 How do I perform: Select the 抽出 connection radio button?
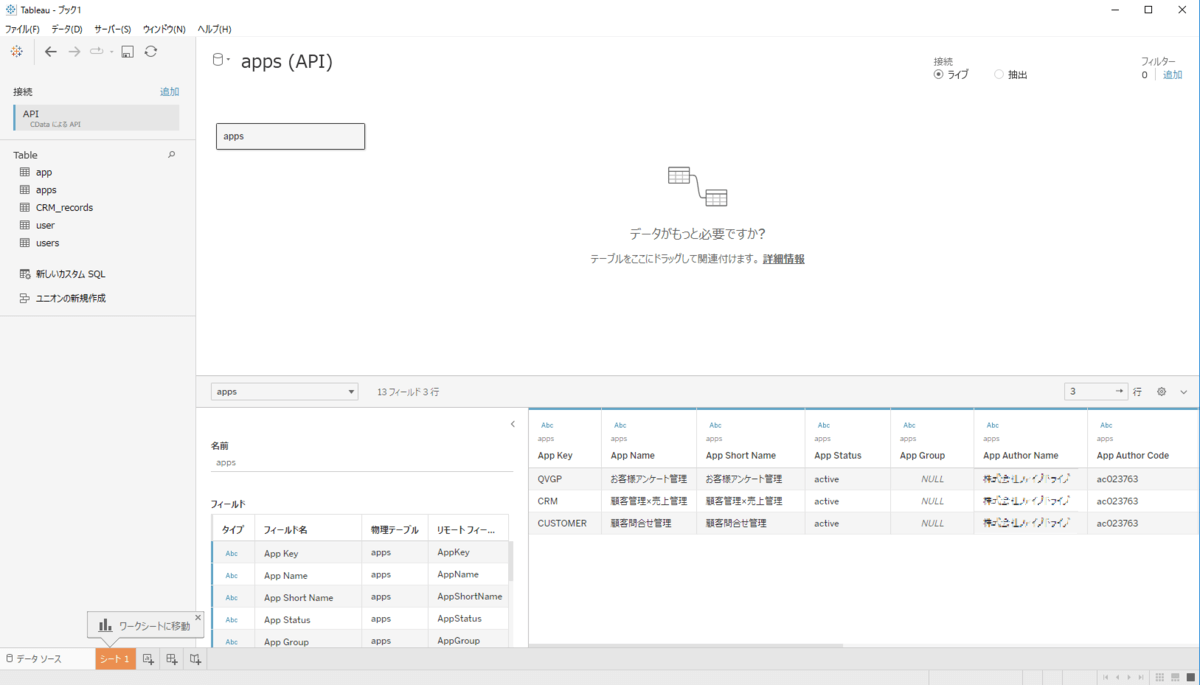click(999, 75)
